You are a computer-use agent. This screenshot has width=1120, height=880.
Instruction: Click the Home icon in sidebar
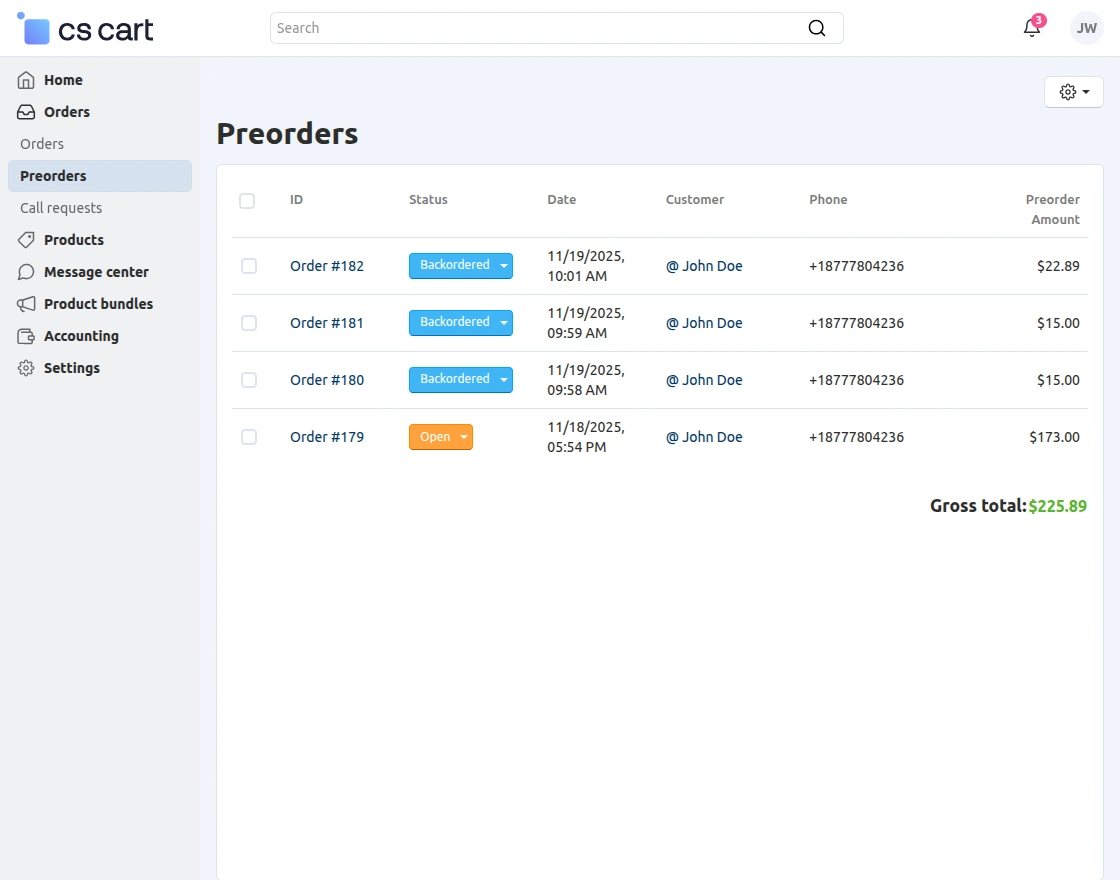[x=26, y=80]
